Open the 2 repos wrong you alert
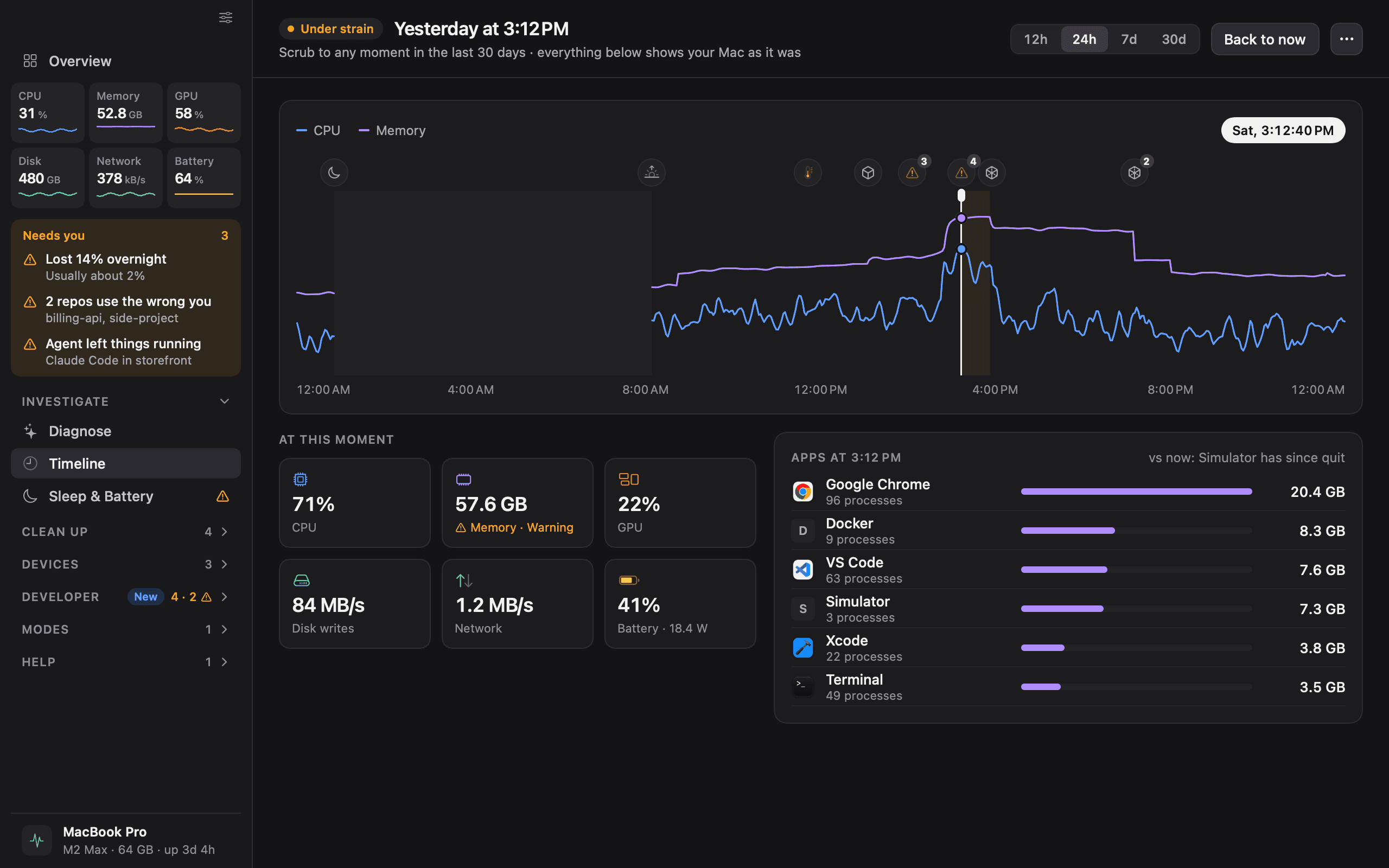 tap(126, 309)
